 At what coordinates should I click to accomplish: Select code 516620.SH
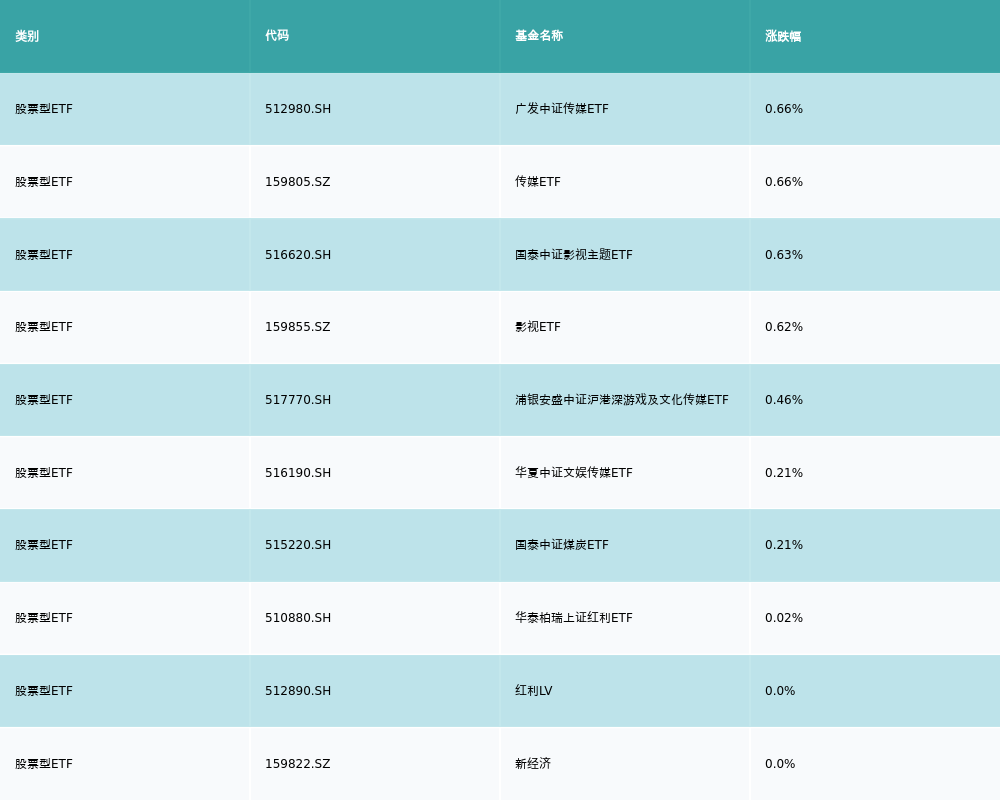pos(298,255)
